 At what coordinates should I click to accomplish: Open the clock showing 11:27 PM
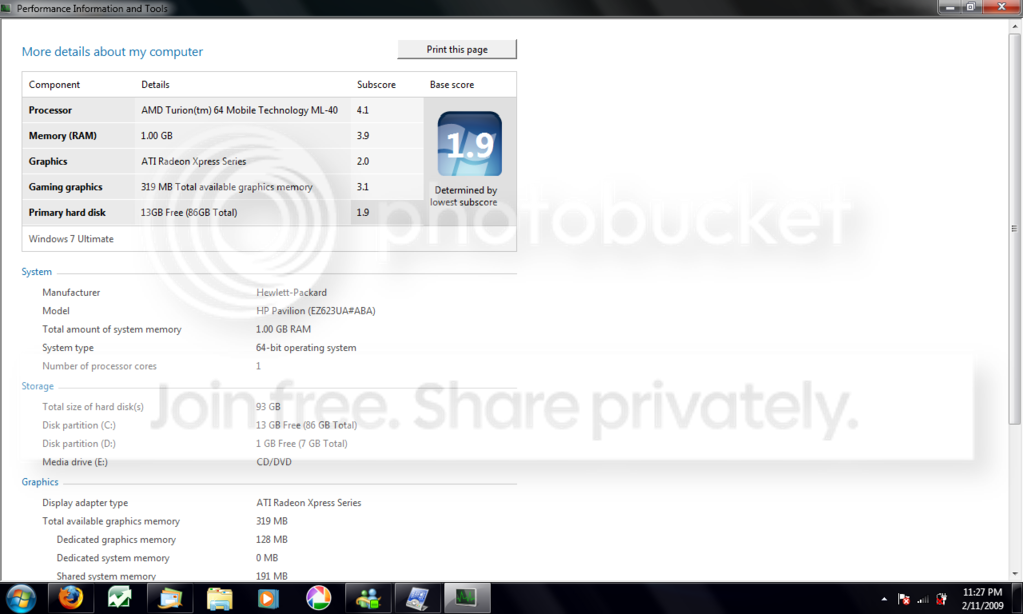[982, 598]
